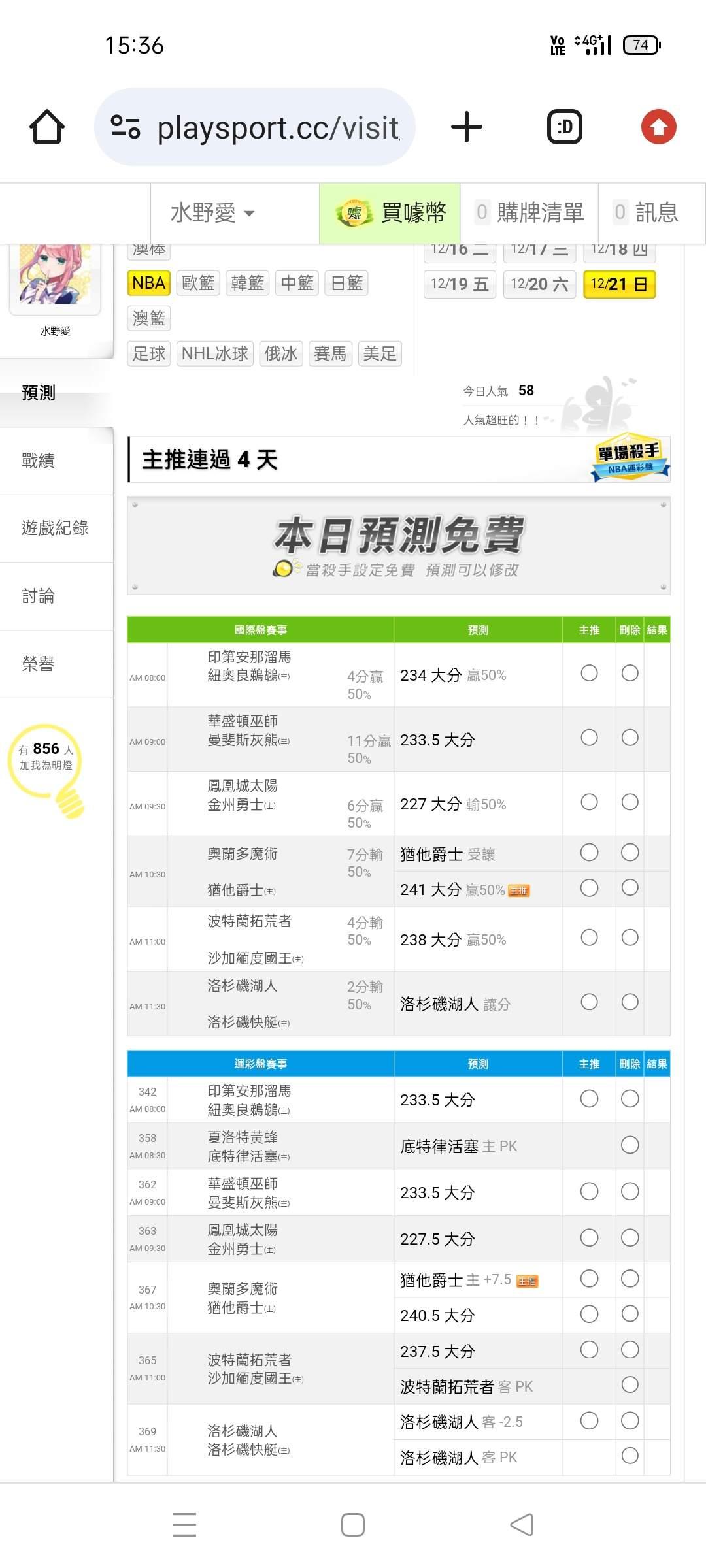Open the 戰績 sidebar item

click(x=56, y=461)
